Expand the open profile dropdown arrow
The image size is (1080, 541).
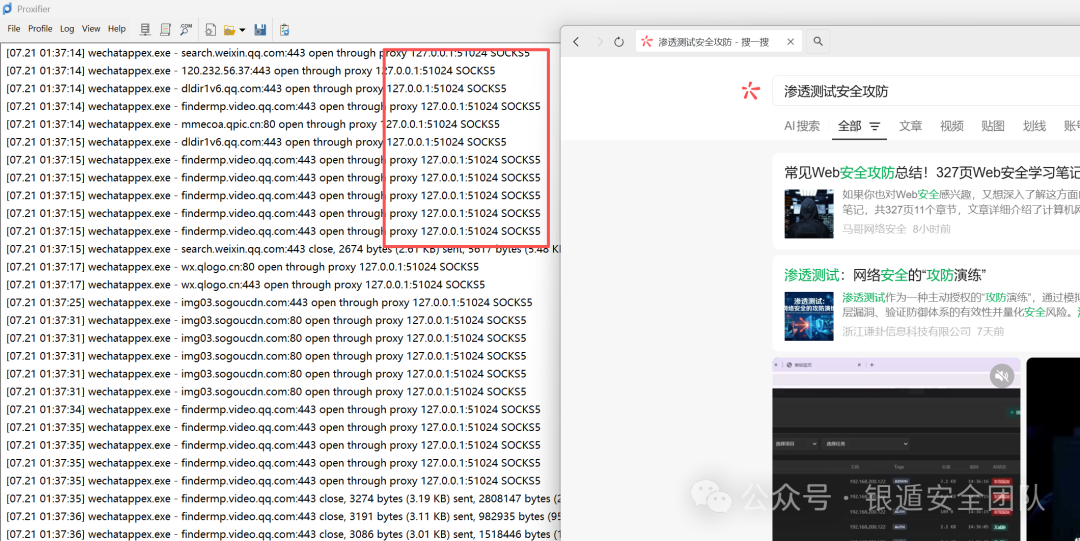pos(242,30)
